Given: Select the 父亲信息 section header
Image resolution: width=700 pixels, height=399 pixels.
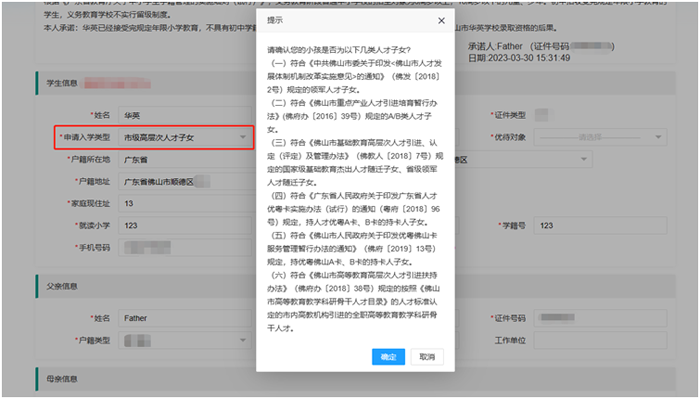Looking at the screenshot, I should (x=62, y=287).
